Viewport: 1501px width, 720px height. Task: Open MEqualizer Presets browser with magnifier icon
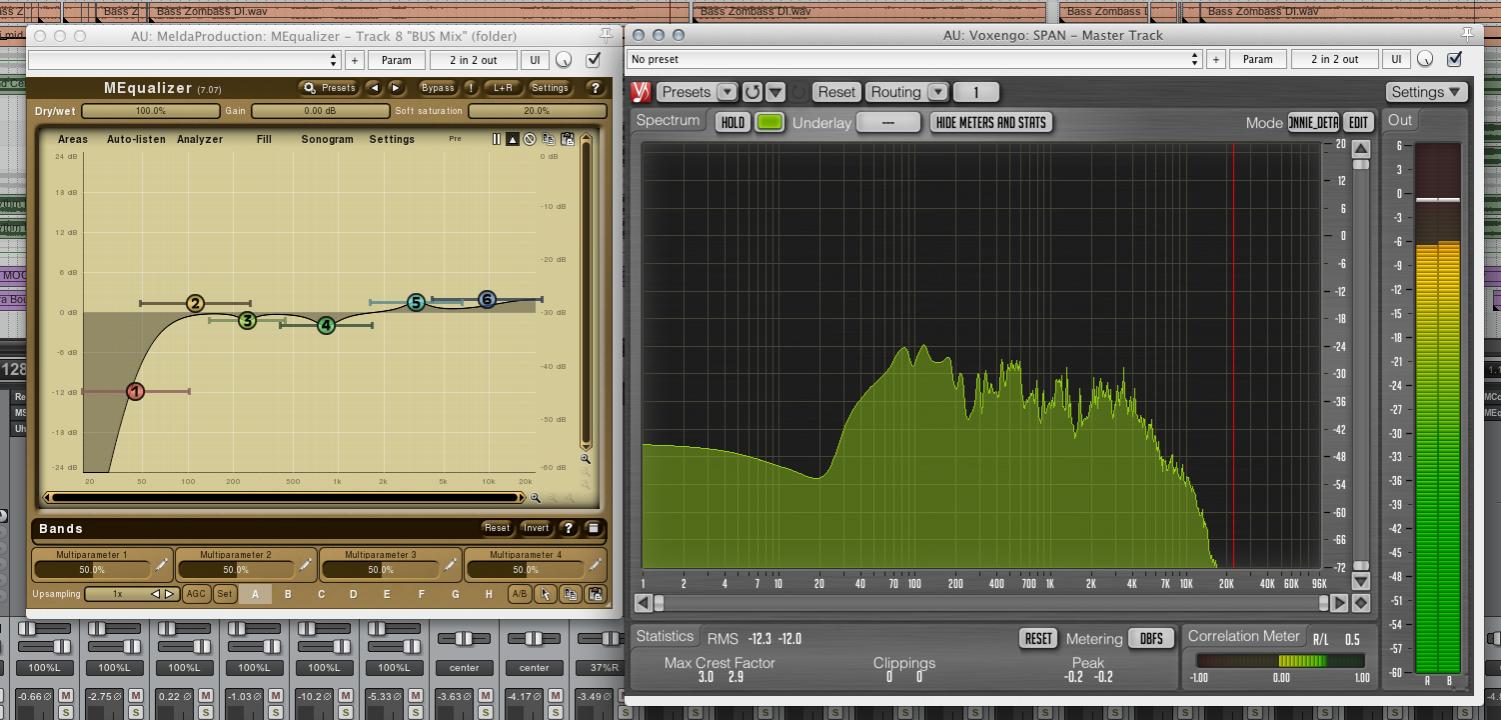click(x=329, y=88)
